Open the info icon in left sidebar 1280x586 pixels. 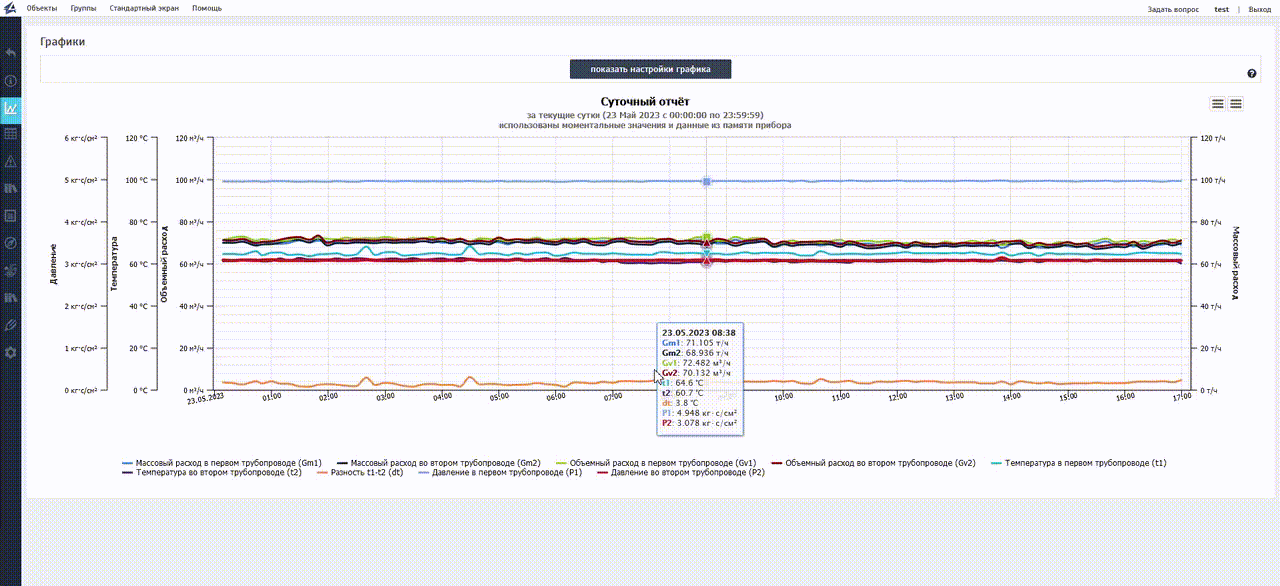coord(10,80)
